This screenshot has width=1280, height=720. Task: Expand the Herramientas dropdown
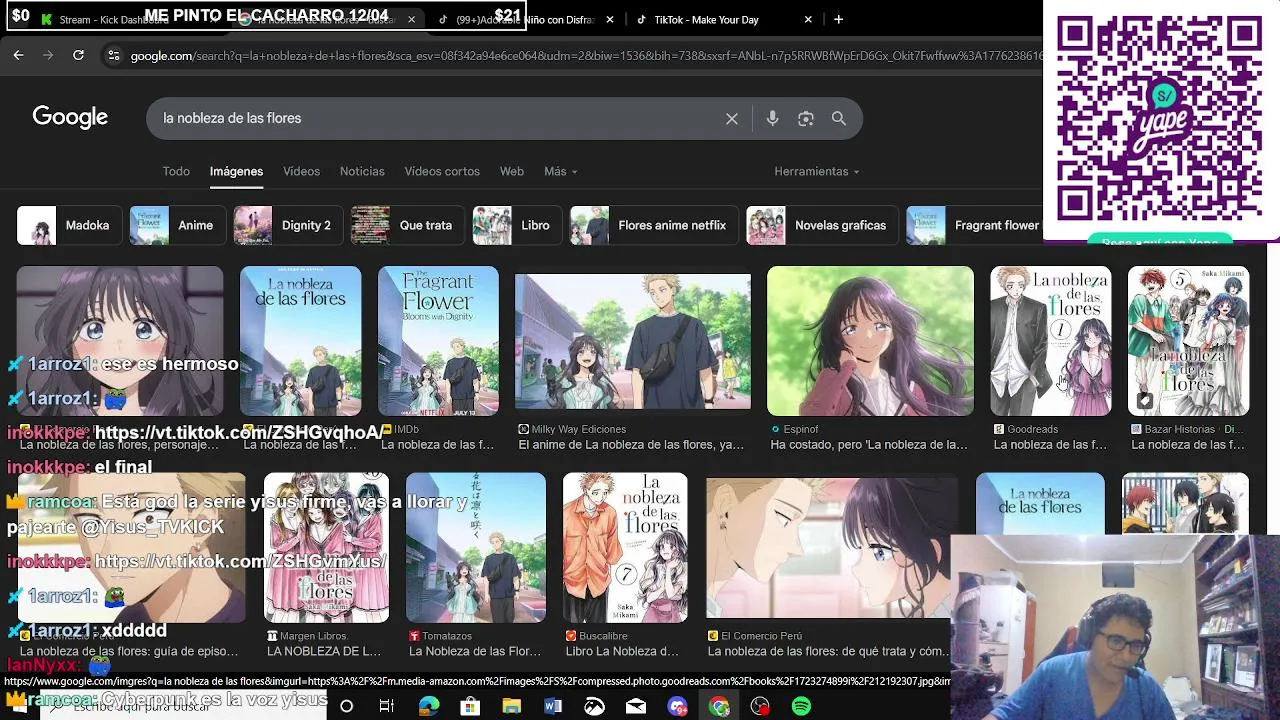tap(816, 171)
